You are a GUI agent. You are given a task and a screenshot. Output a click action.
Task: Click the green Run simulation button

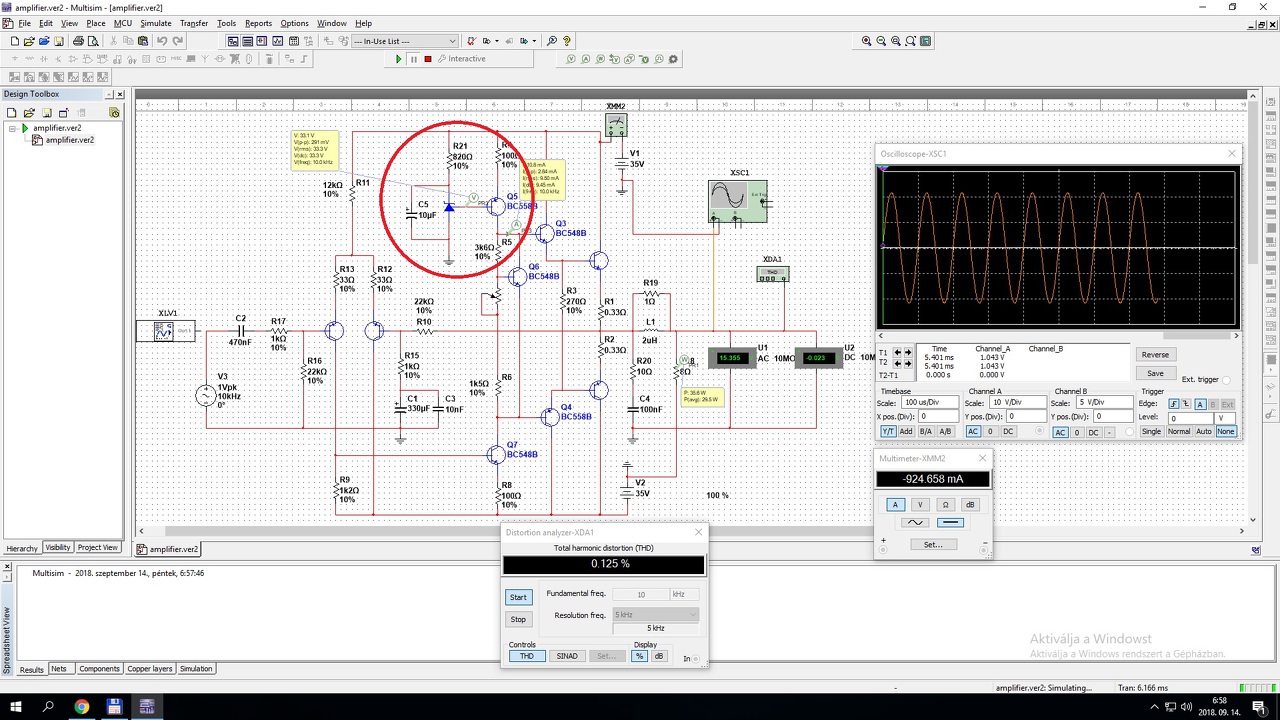[x=398, y=59]
